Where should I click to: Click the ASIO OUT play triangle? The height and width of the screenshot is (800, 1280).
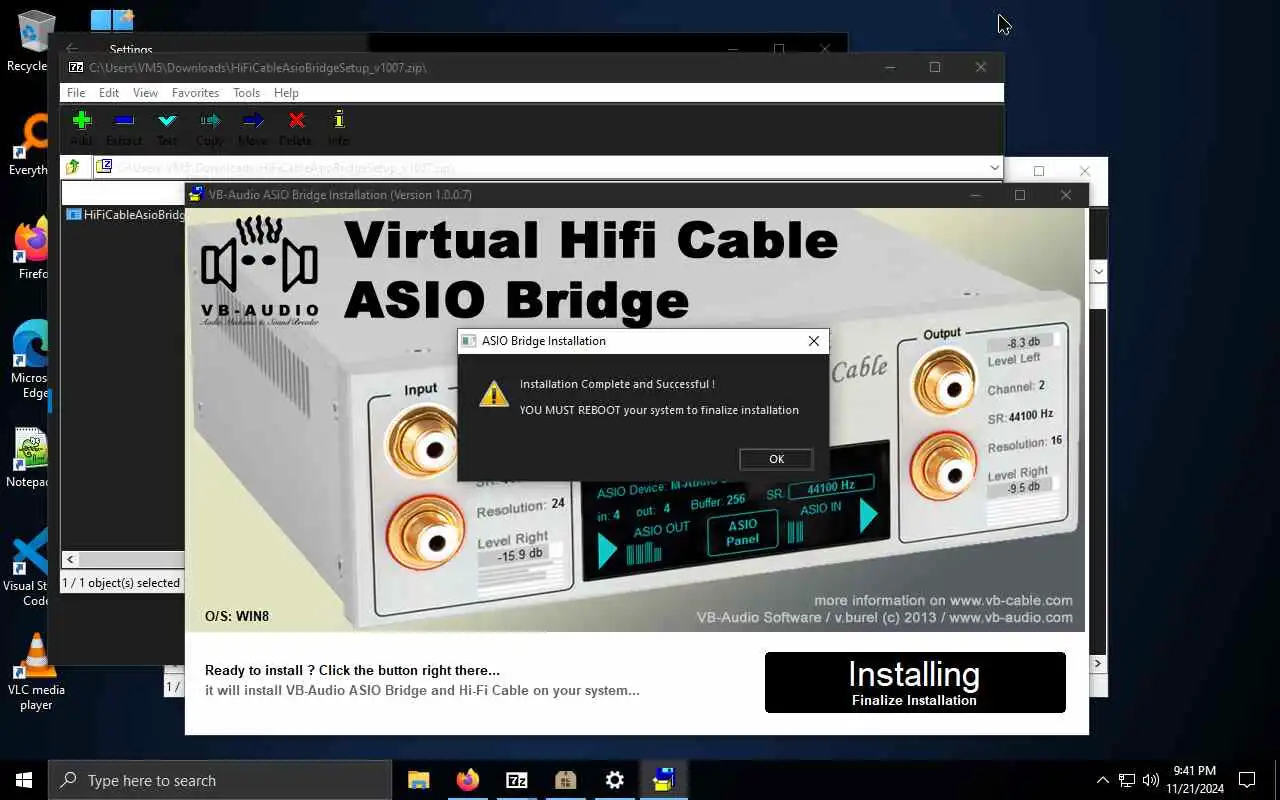tap(607, 551)
